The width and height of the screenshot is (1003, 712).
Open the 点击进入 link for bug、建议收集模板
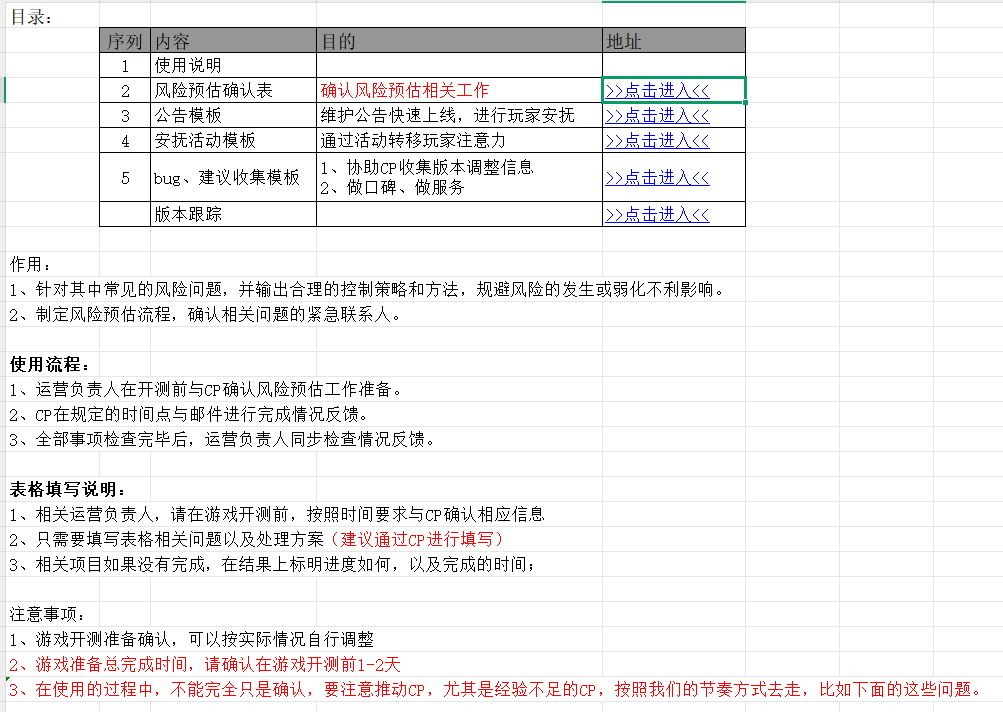[658, 178]
